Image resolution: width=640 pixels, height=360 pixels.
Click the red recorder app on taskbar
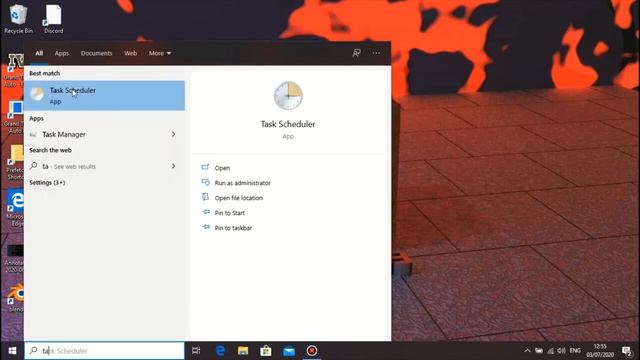point(312,351)
